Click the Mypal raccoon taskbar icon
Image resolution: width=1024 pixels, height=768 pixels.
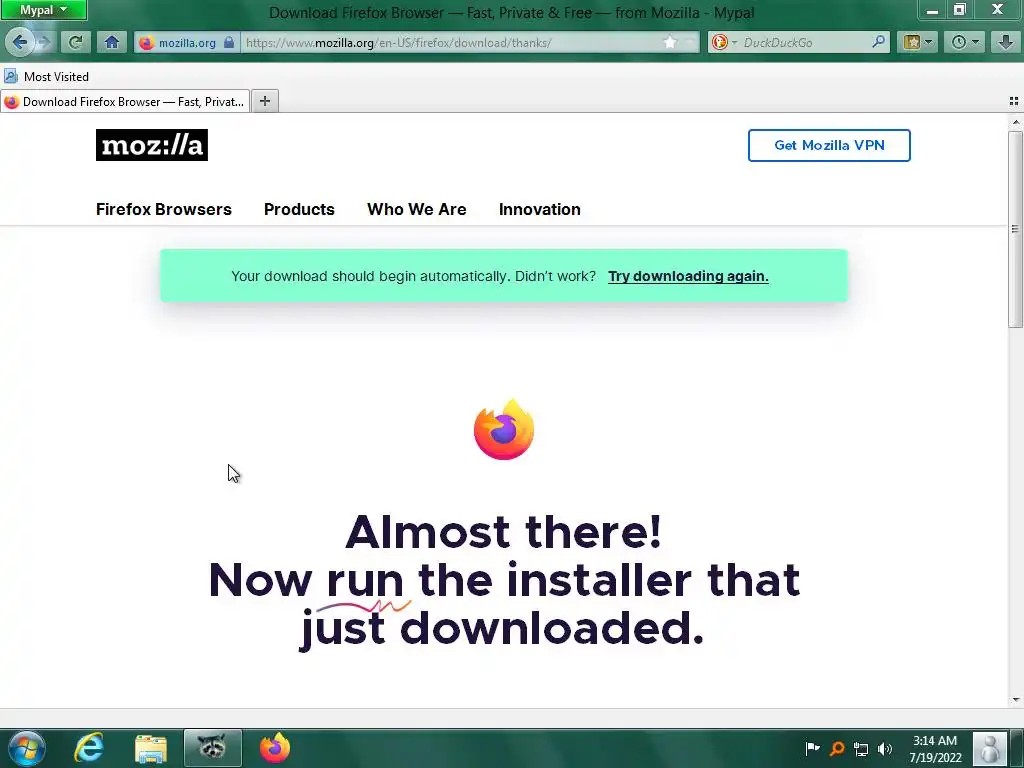coord(212,748)
